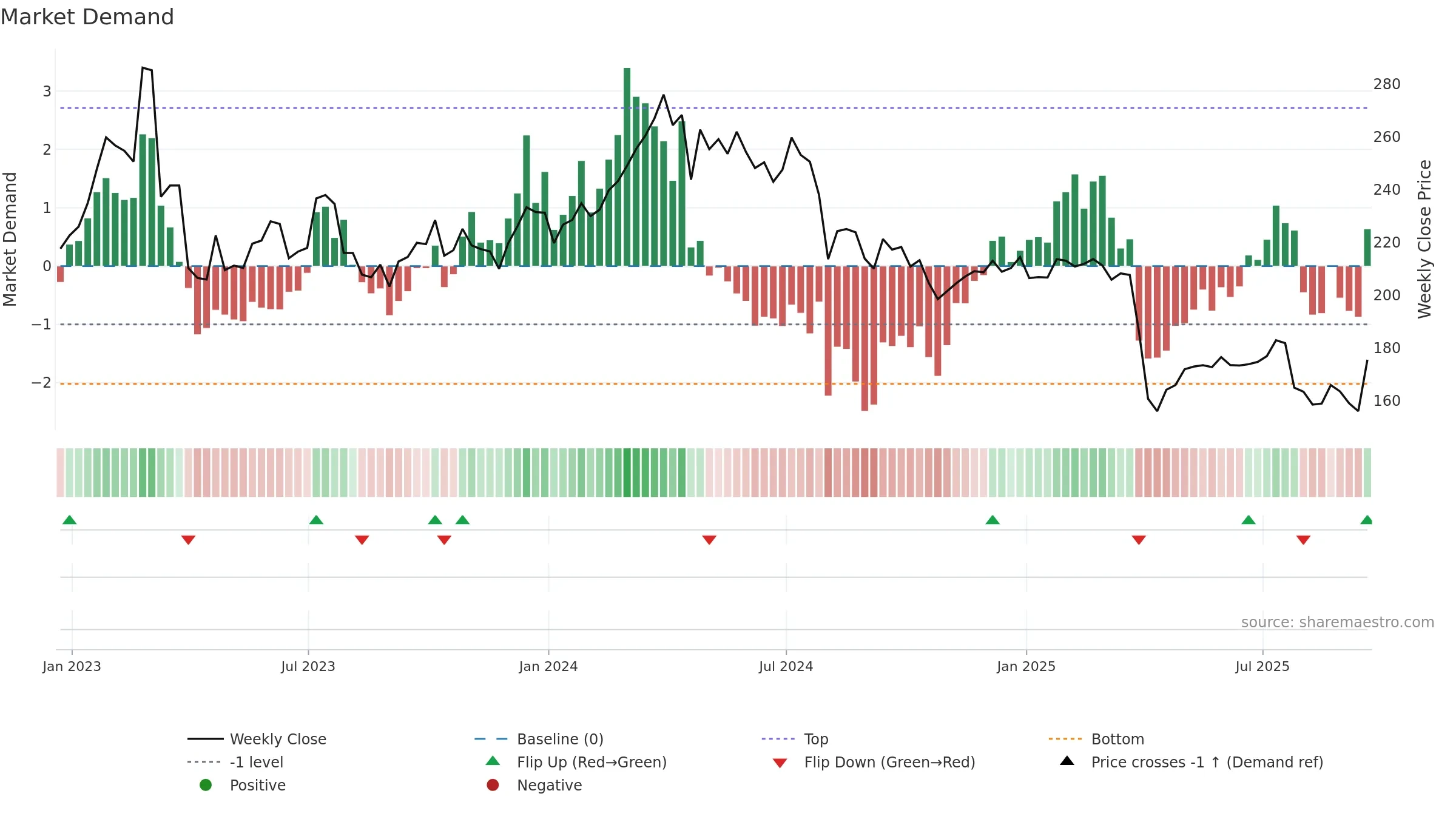
Task: Click the solid black Weekly Close legend line
Action: pyautogui.click(x=206, y=739)
